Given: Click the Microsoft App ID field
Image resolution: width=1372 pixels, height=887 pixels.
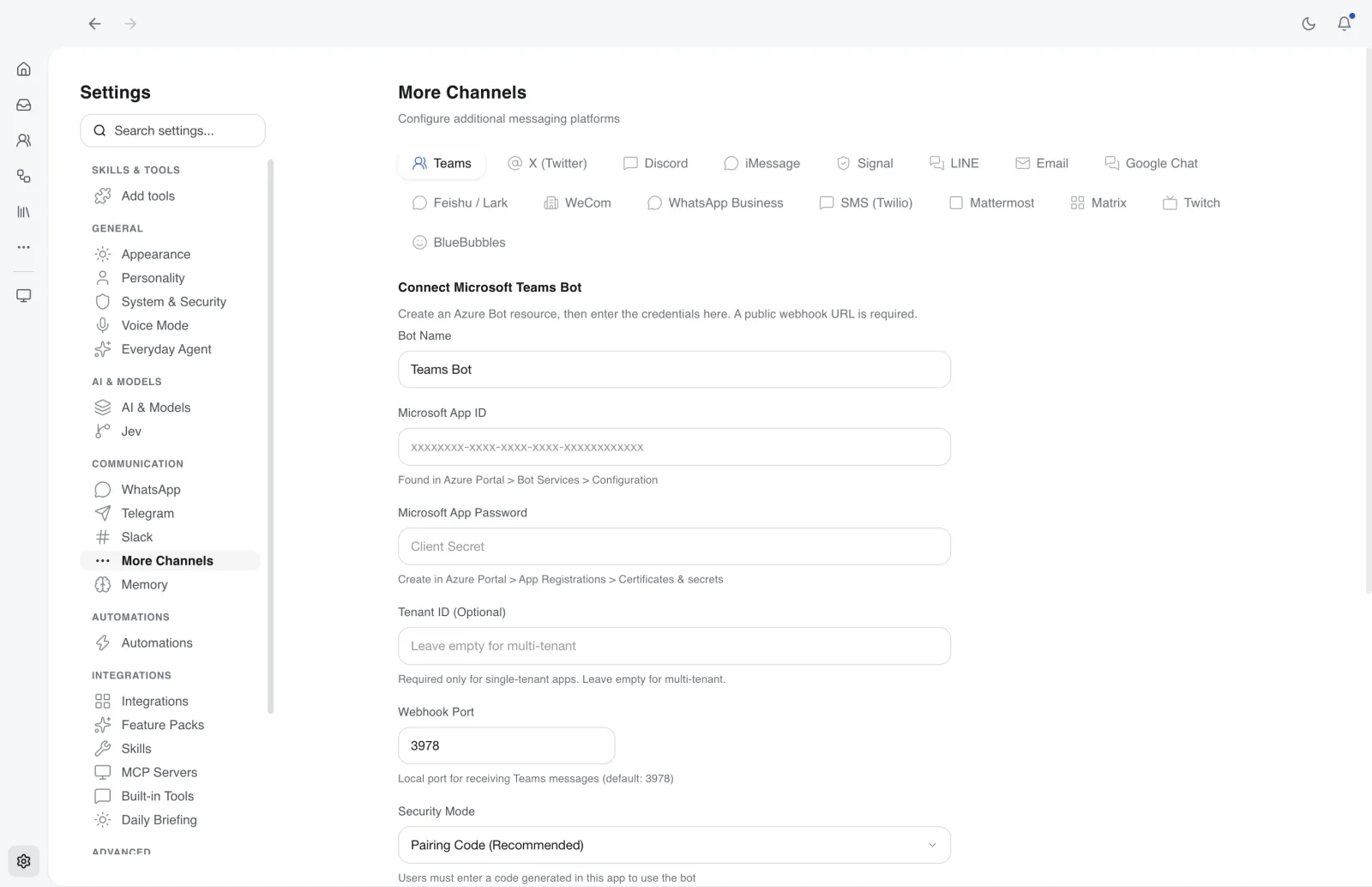Looking at the screenshot, I should tap(674, 447).
